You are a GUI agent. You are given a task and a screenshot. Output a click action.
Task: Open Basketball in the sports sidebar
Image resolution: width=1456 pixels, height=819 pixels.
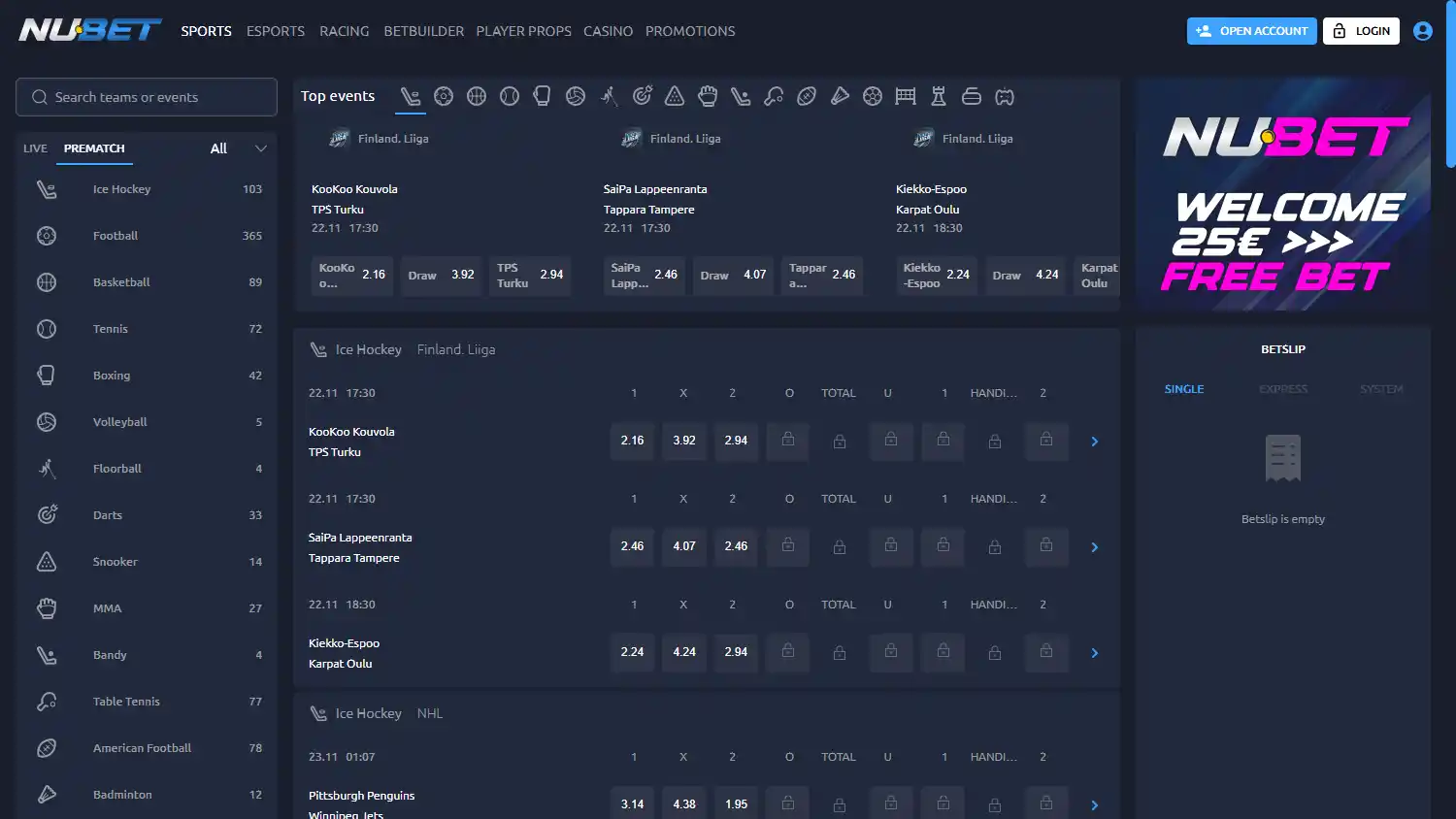[x=147, y=282]
